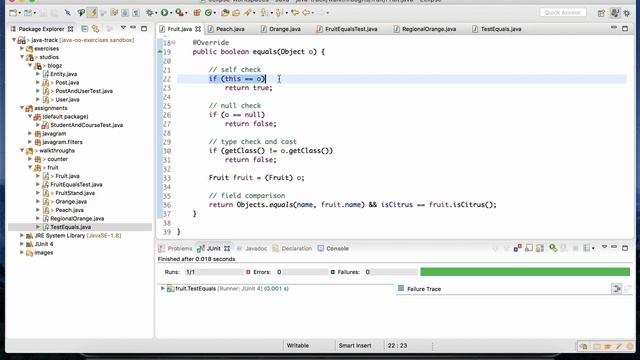Maximize the Package Explorer view
Viewport: 640px width, 360px height.
coord(144,29)
